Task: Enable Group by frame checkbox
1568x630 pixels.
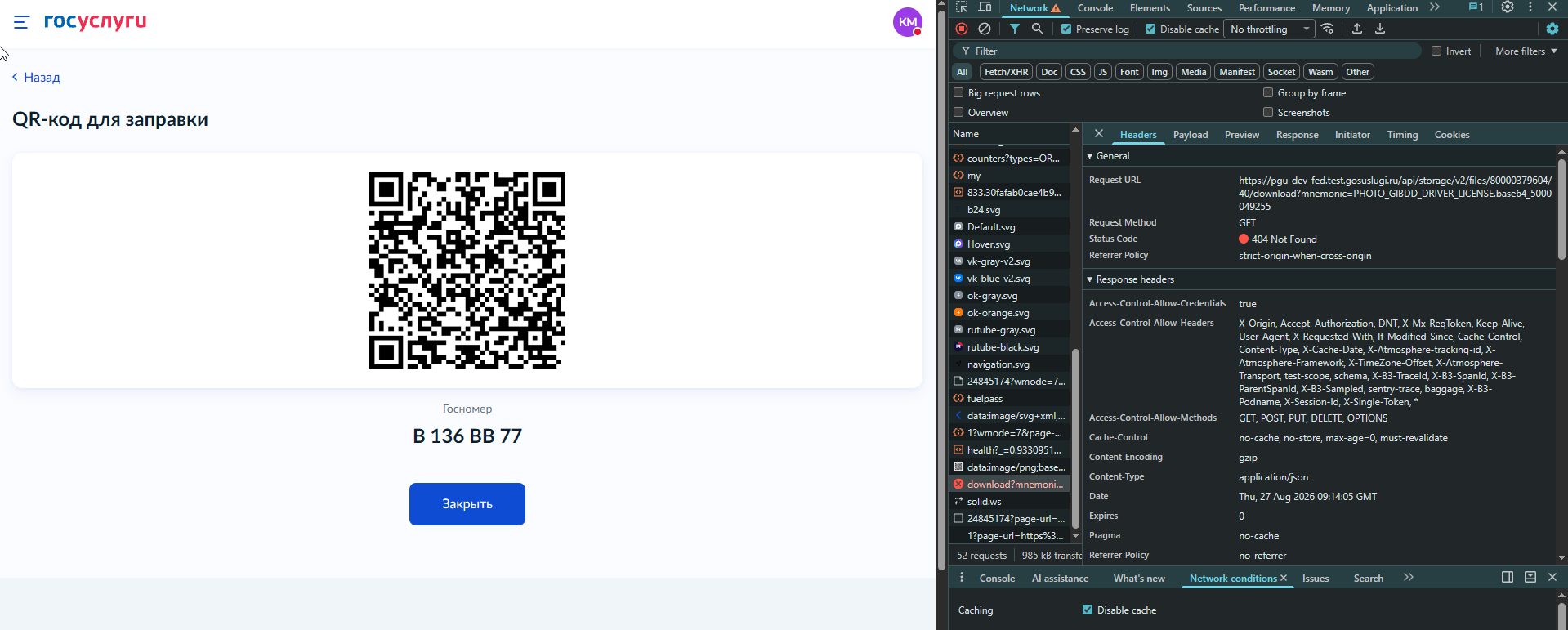Action: coord(1268,92)
